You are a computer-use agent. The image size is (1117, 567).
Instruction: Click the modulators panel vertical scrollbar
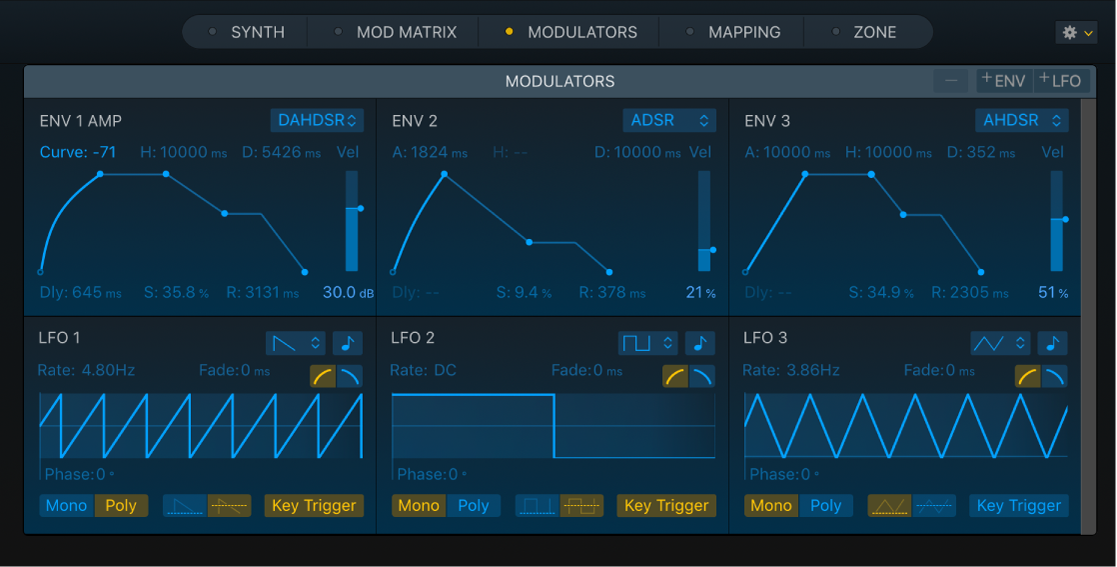1088,316
